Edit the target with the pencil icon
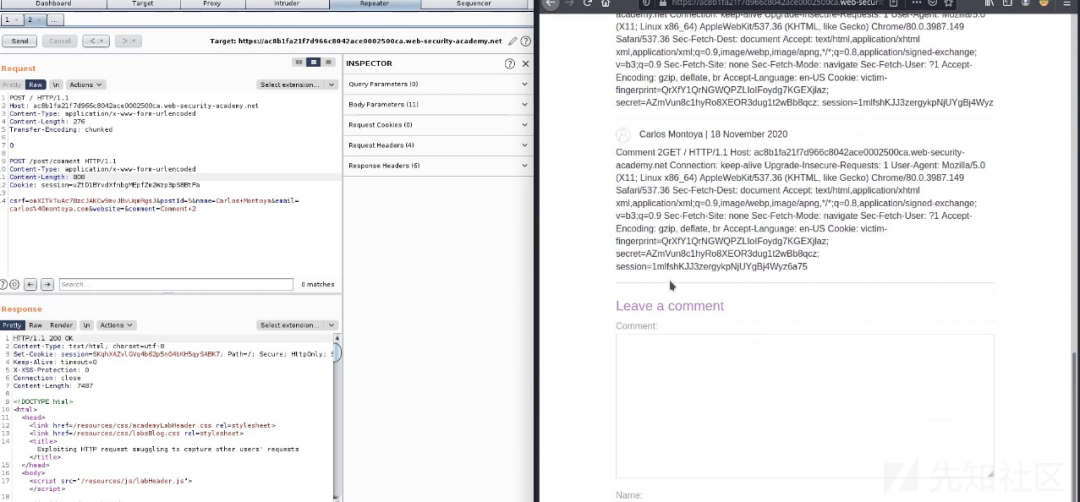 (x=512, y=41)
